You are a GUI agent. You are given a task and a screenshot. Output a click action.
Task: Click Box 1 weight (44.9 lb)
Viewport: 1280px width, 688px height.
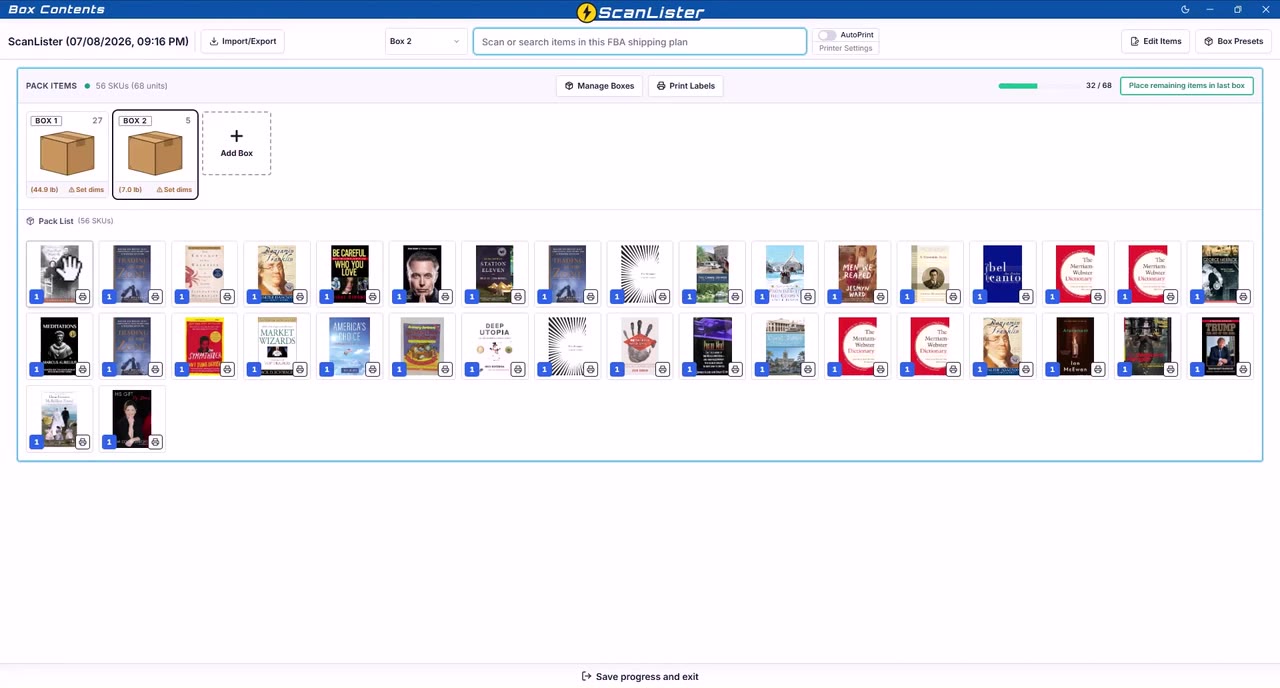[x=44, y=189]
